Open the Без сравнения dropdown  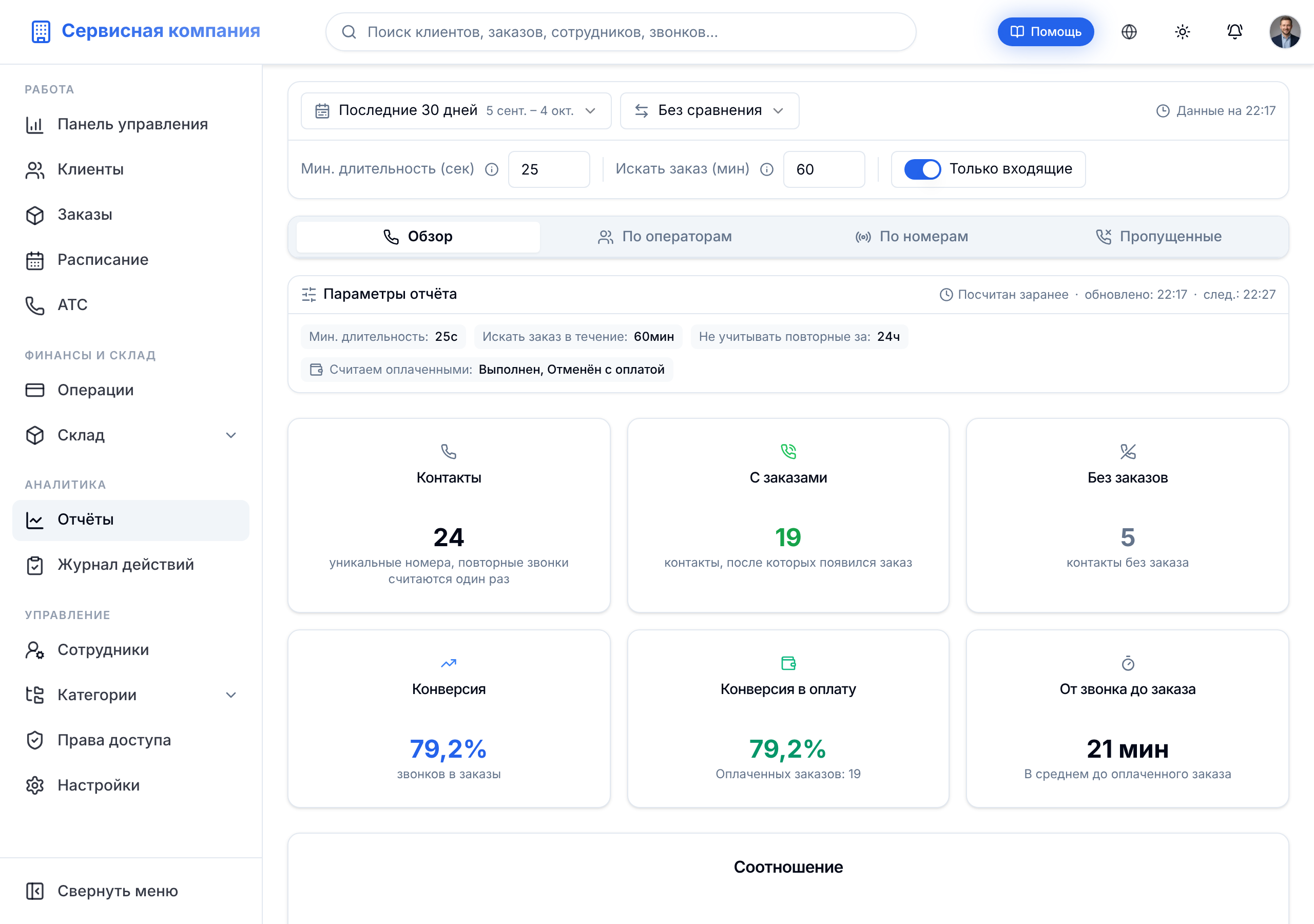click(709, 111)
